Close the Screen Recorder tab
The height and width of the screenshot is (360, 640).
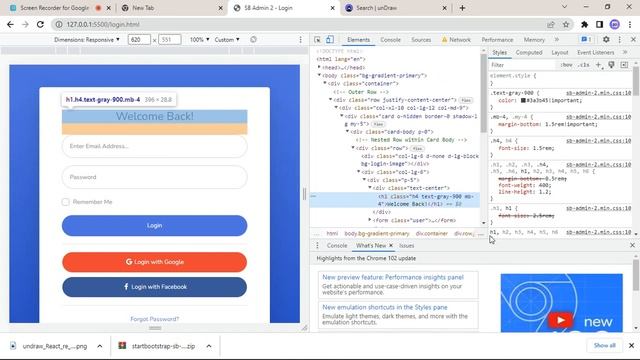pos(109,8)
